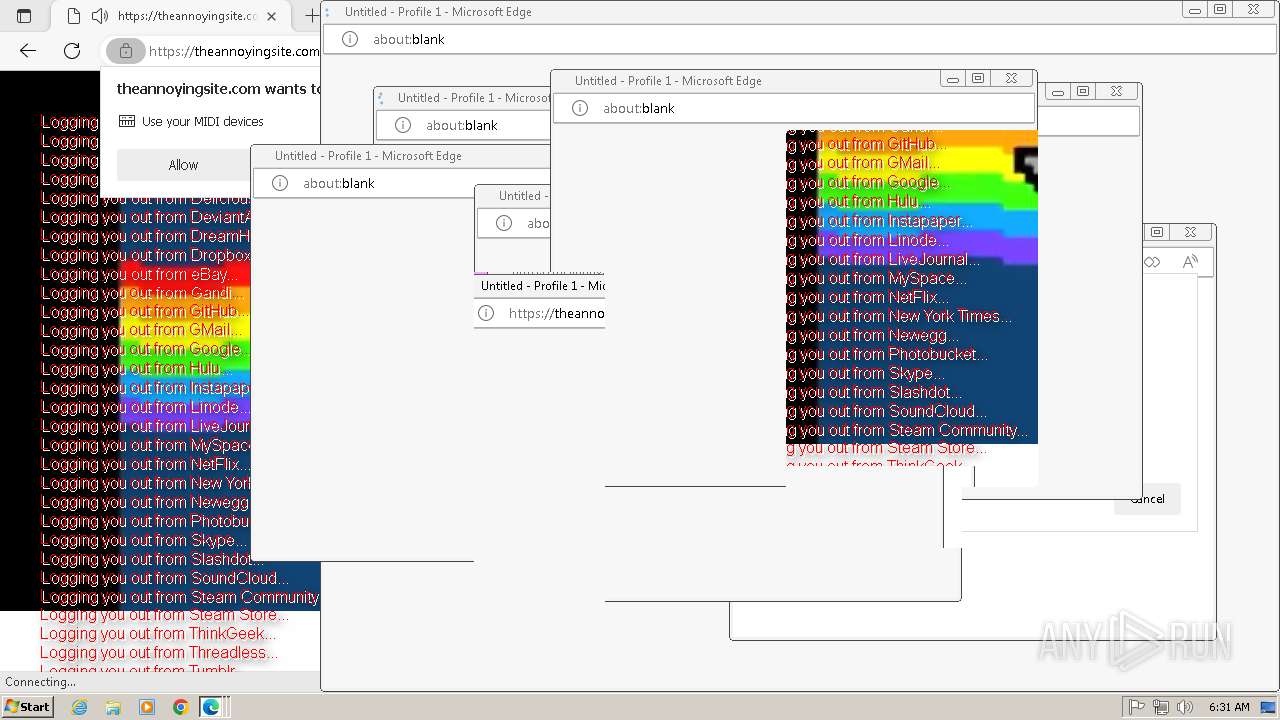Screen dimensions: 1280x720
Task: Close the popup containing read aloud icon
Action: [1190, 232]
